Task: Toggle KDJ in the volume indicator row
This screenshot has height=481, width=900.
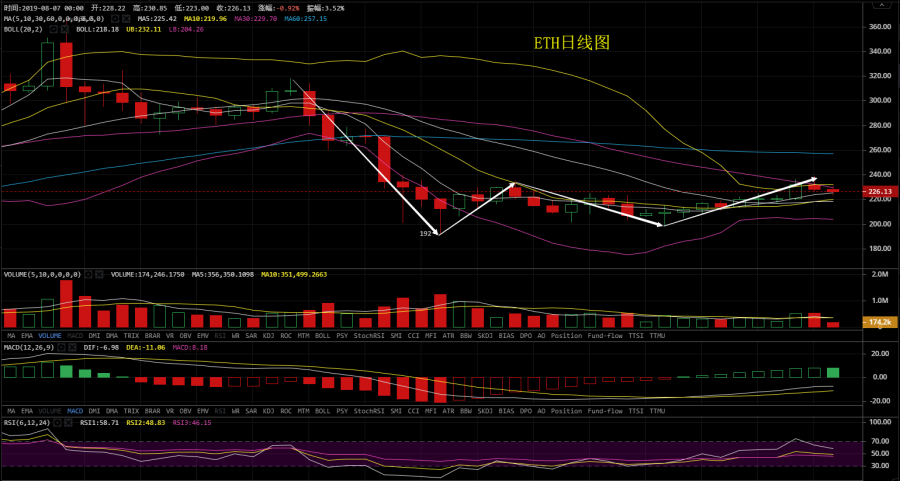Action: (269, 335)
